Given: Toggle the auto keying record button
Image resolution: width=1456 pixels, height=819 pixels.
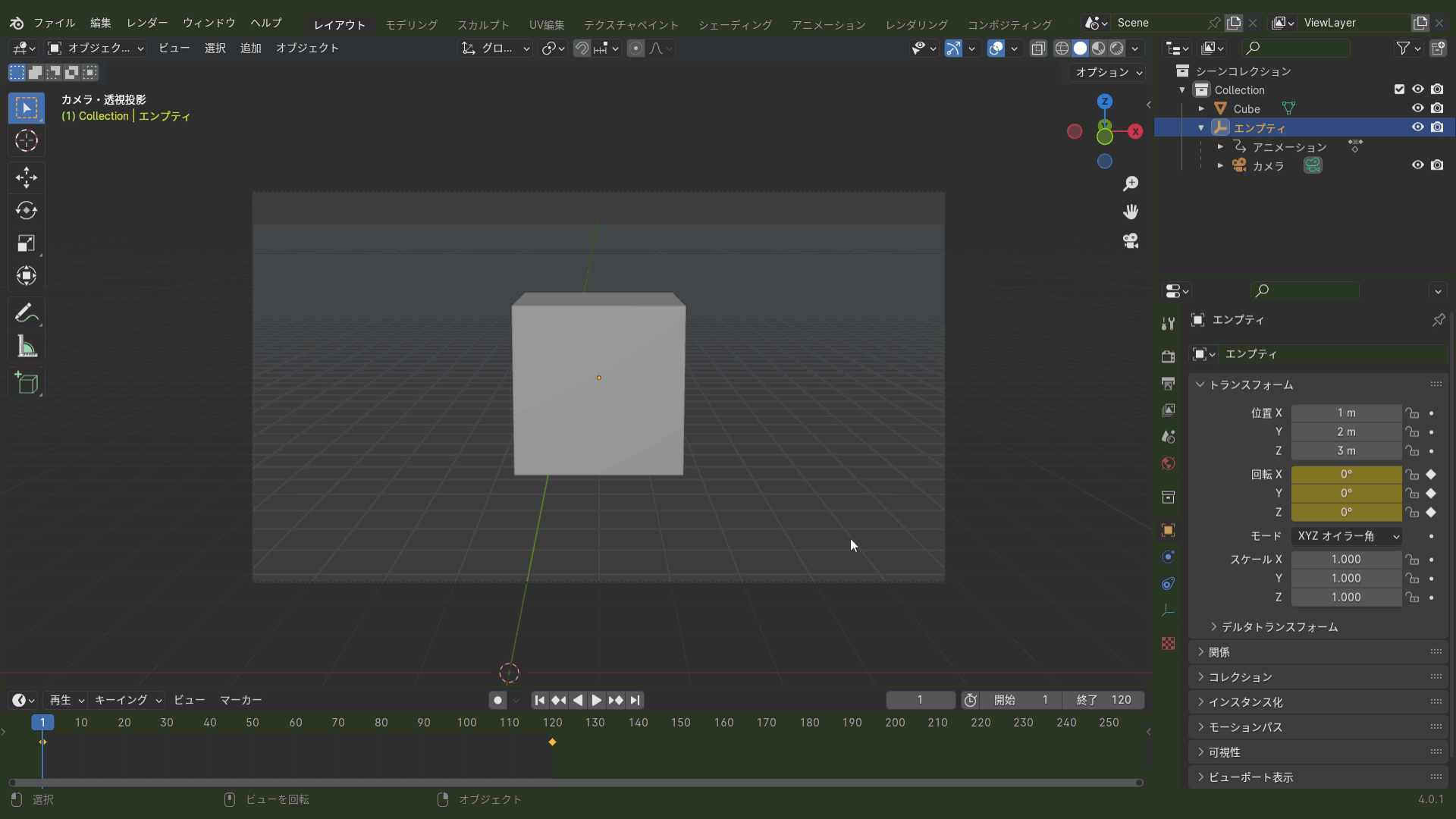Looking at the screenshot, I should pyautogui.click(x=497, y=700).
